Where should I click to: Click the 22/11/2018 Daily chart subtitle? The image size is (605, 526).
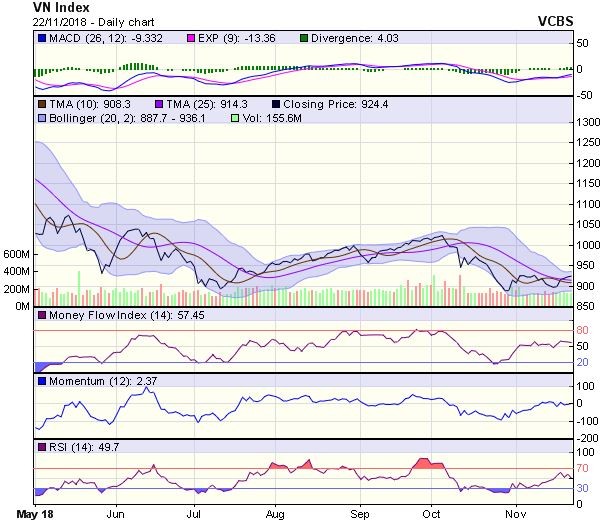tap(84, 21)
